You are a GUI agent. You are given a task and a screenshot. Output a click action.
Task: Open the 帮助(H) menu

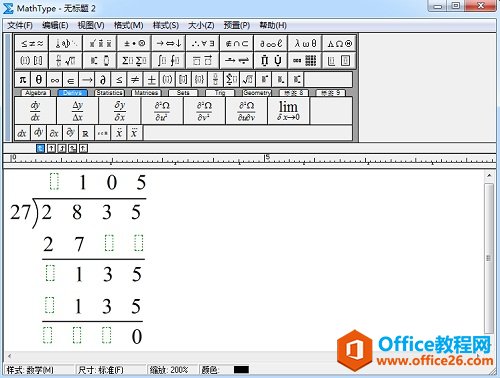pos(273,25)
